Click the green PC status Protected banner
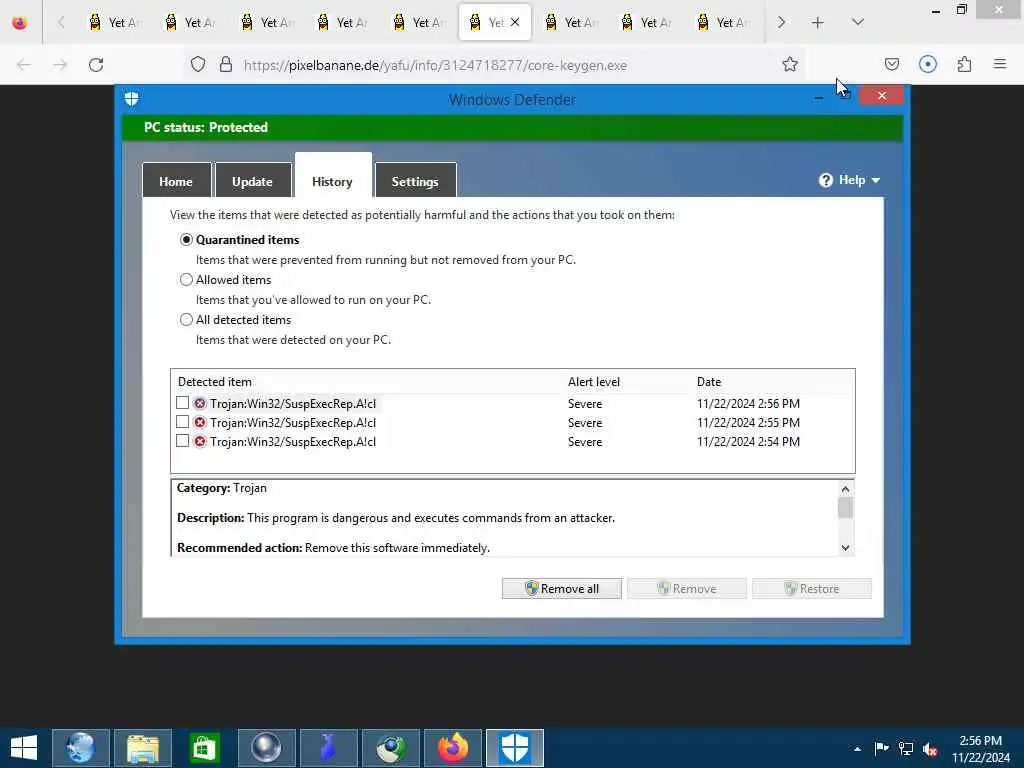The height and width of the screenshot is (768, 1024). (x=513, y=127)
